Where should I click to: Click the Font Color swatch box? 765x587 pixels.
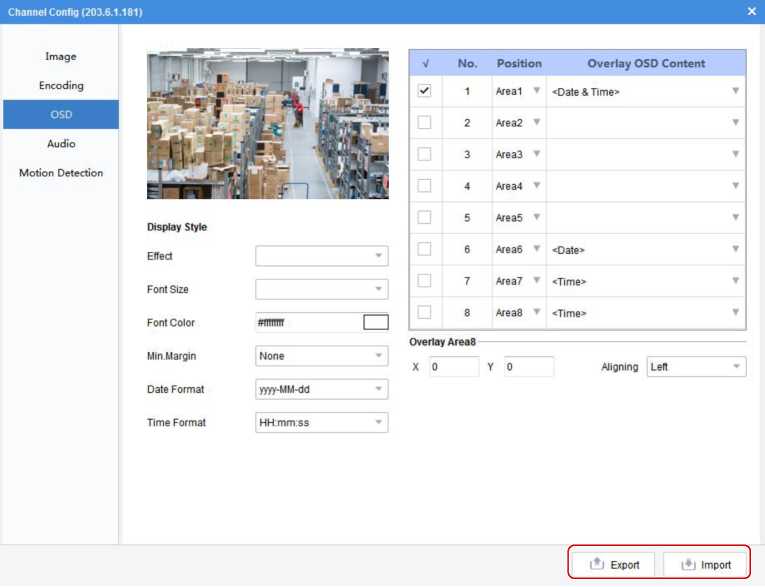(x=375, y=322)
